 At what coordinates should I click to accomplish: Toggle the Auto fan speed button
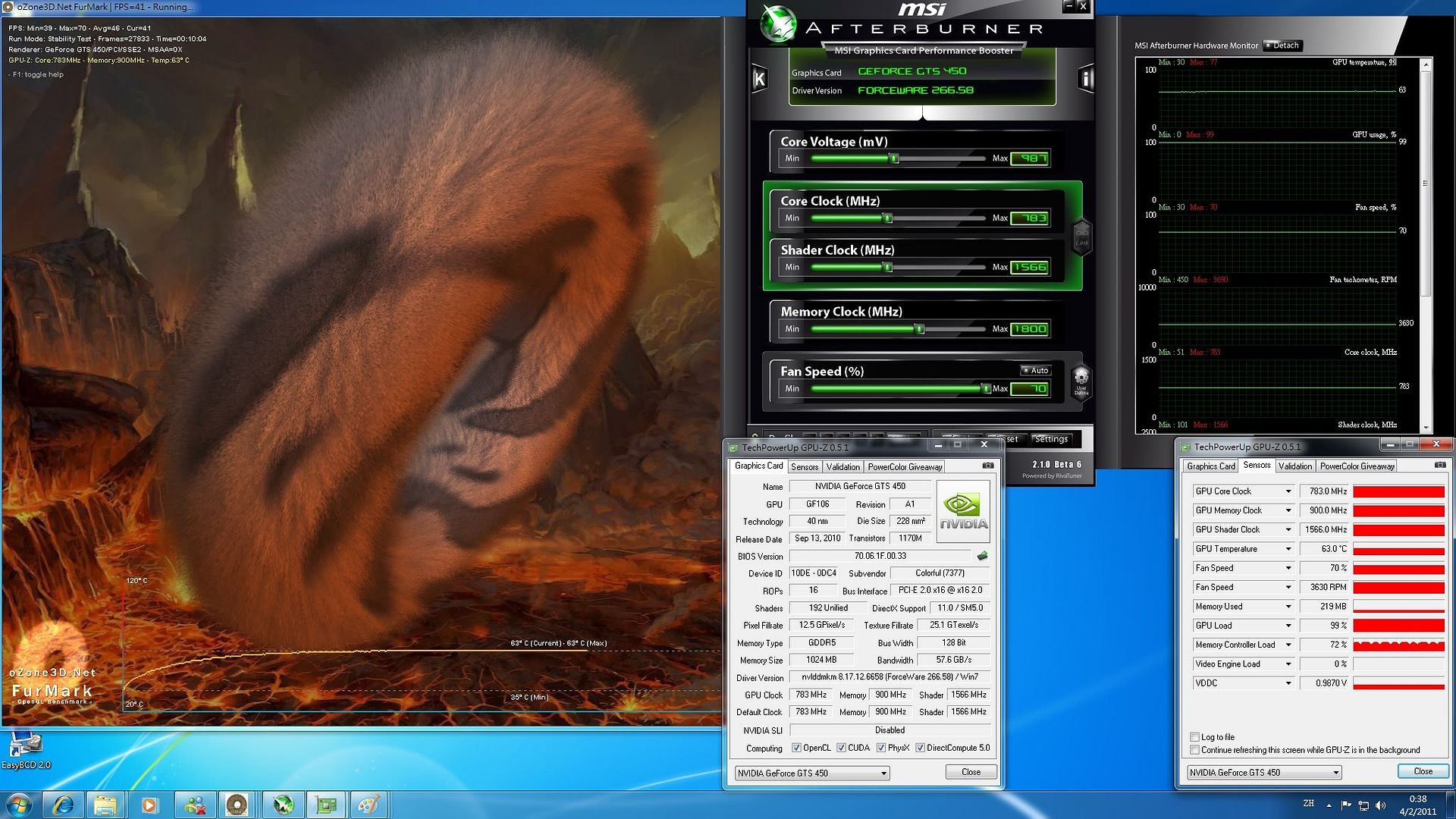coord(1035,371)
